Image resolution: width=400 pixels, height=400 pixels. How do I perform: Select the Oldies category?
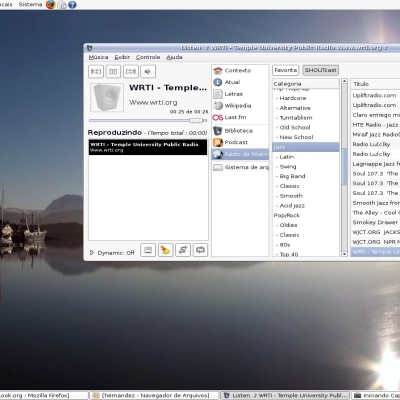(x=306, y=225)
